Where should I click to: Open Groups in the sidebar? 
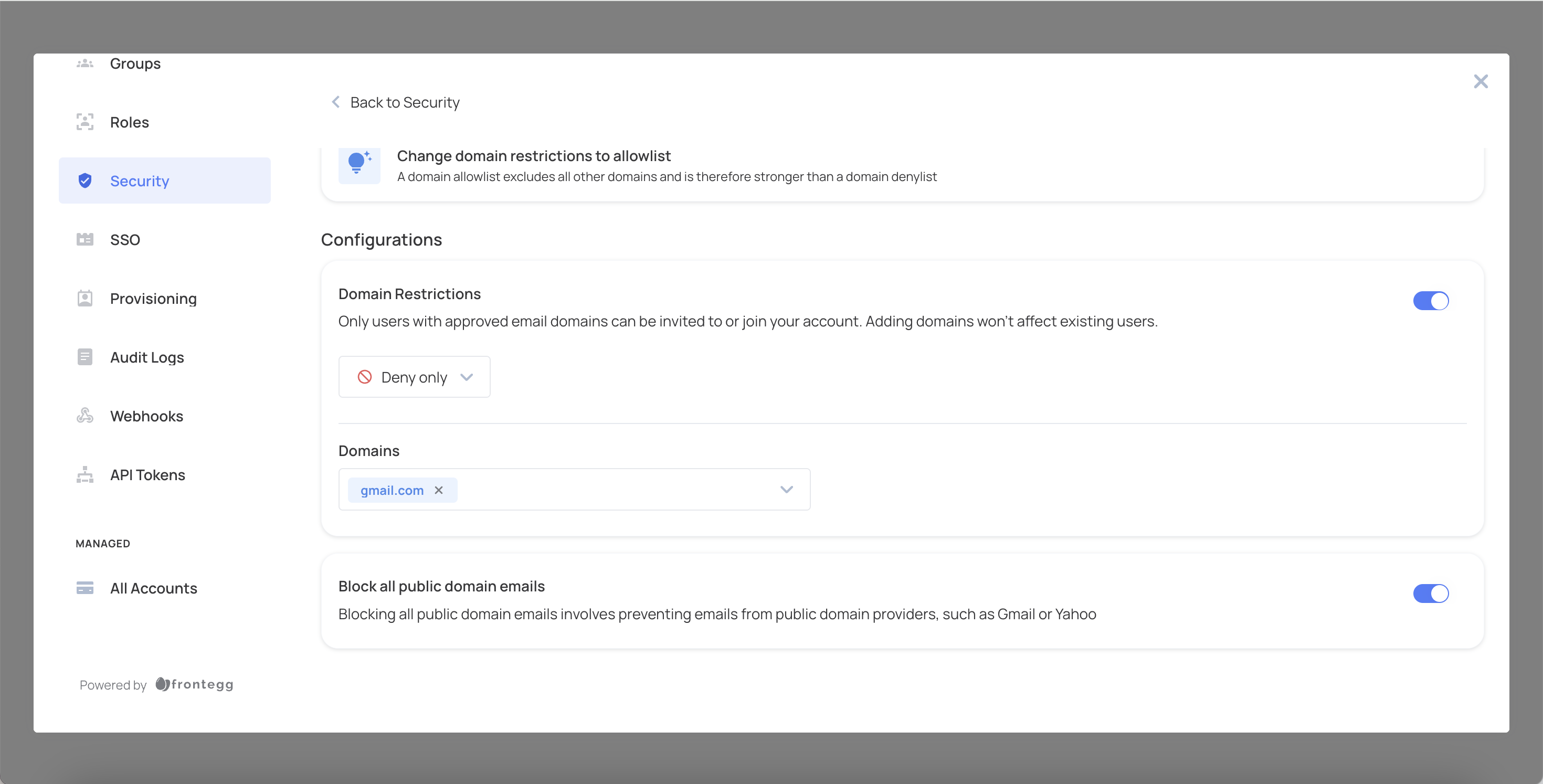point(135,63)
